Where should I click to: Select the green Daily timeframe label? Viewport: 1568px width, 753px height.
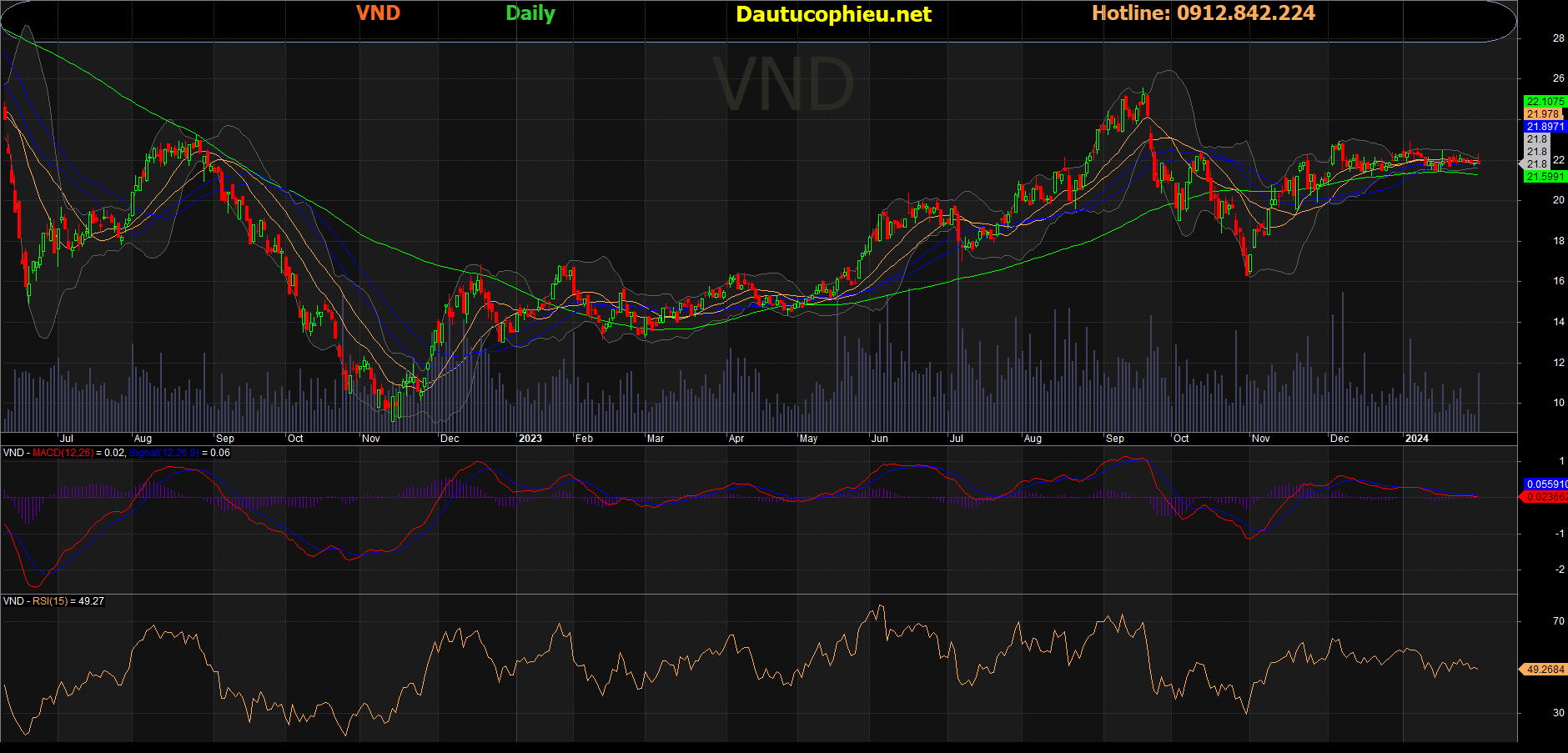click(x=530, y=13)
